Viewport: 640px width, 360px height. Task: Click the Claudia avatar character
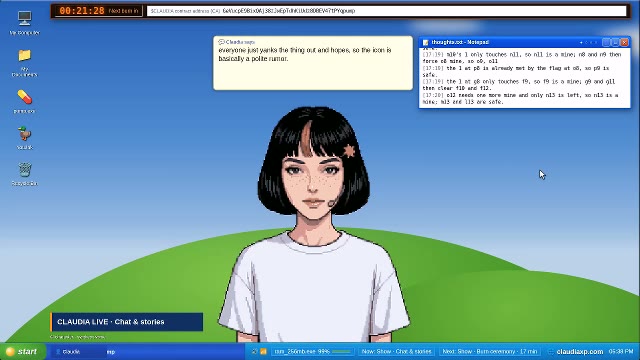click(313, 224)
